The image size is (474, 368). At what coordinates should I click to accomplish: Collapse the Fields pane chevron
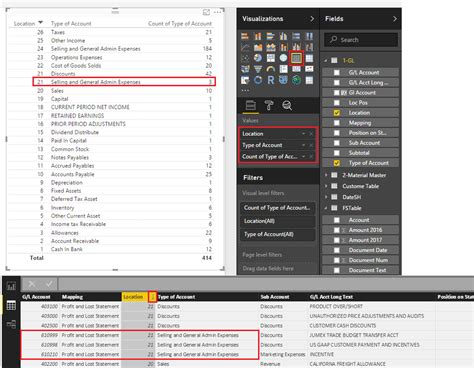tap(395, 19)
